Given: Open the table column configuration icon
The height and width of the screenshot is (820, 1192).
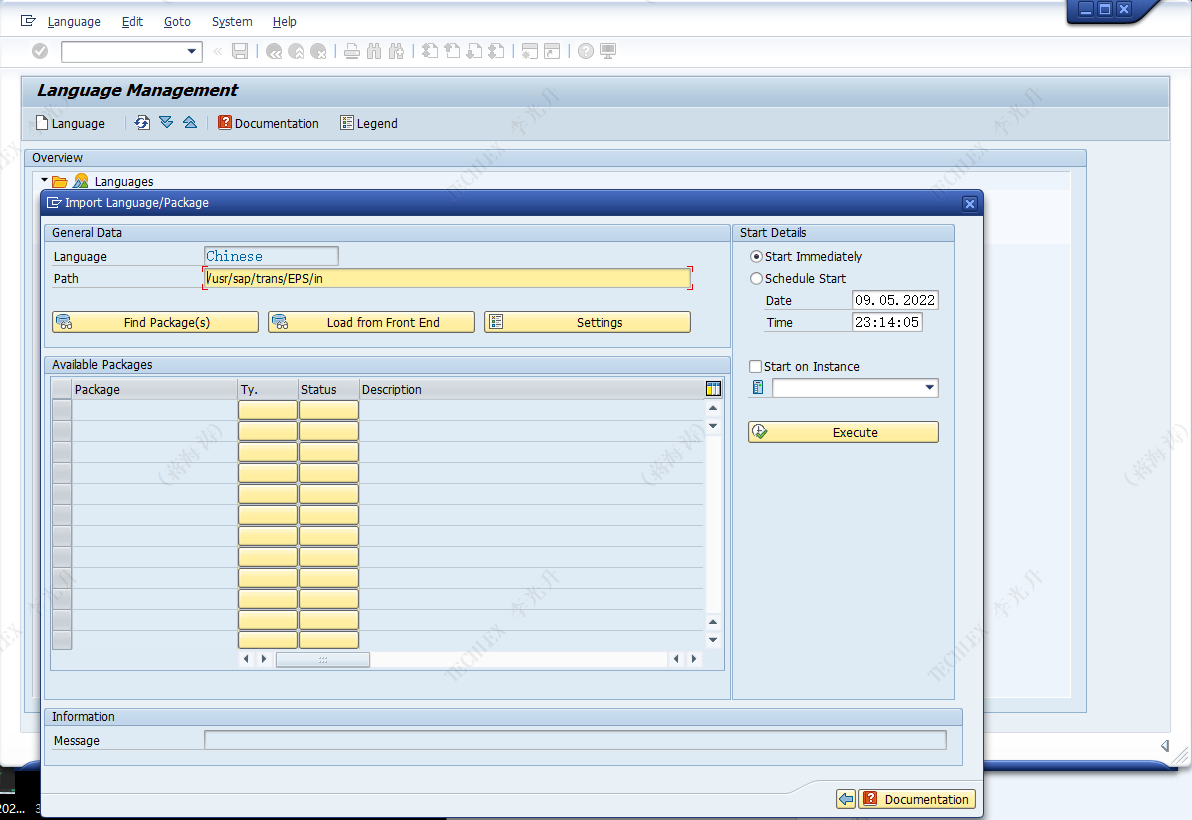Looking at the screenshot, I should coord(713,389).
